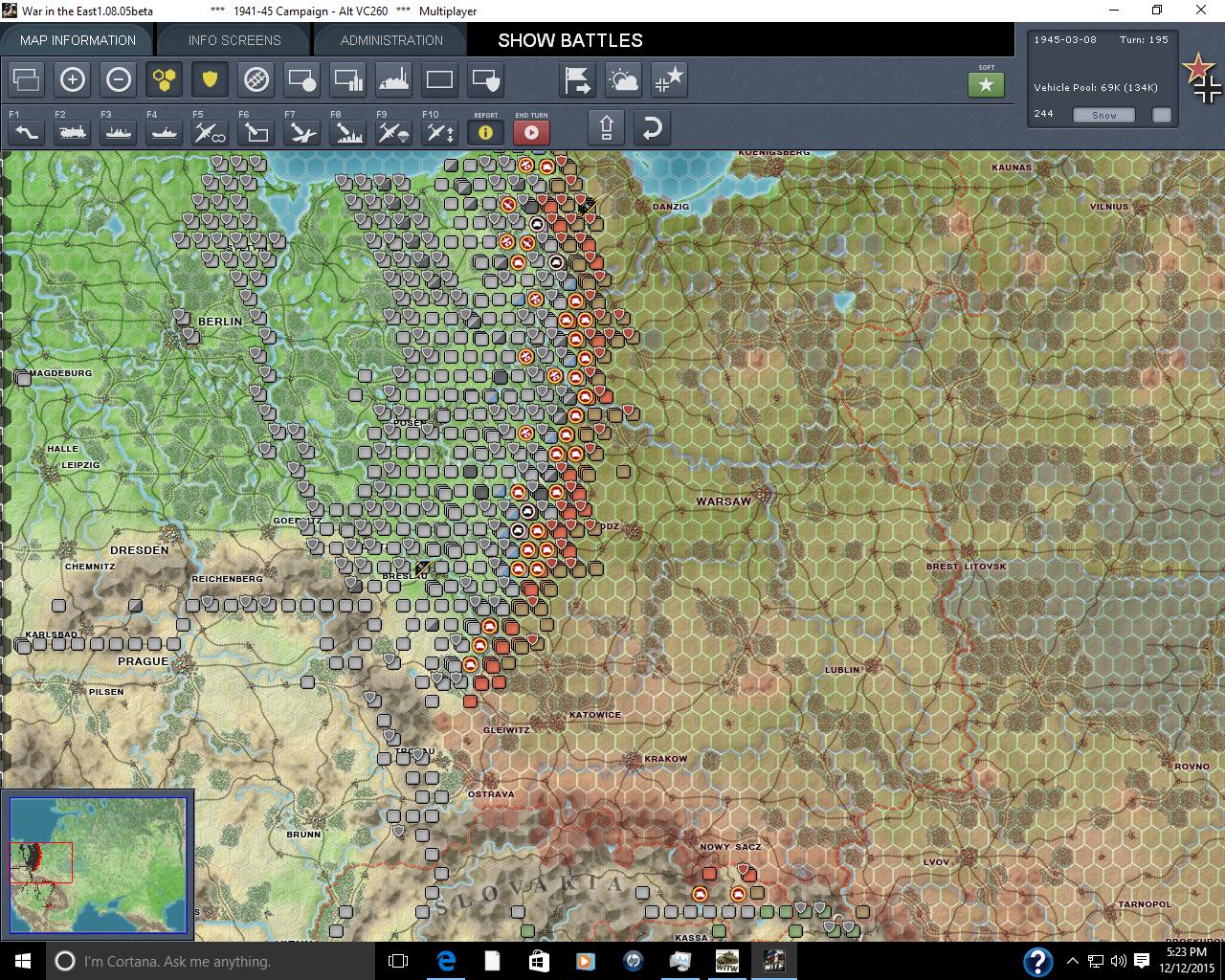Open the 5:23 PM taskbar clock
1225x980 pixels.
pos(1187,961)
